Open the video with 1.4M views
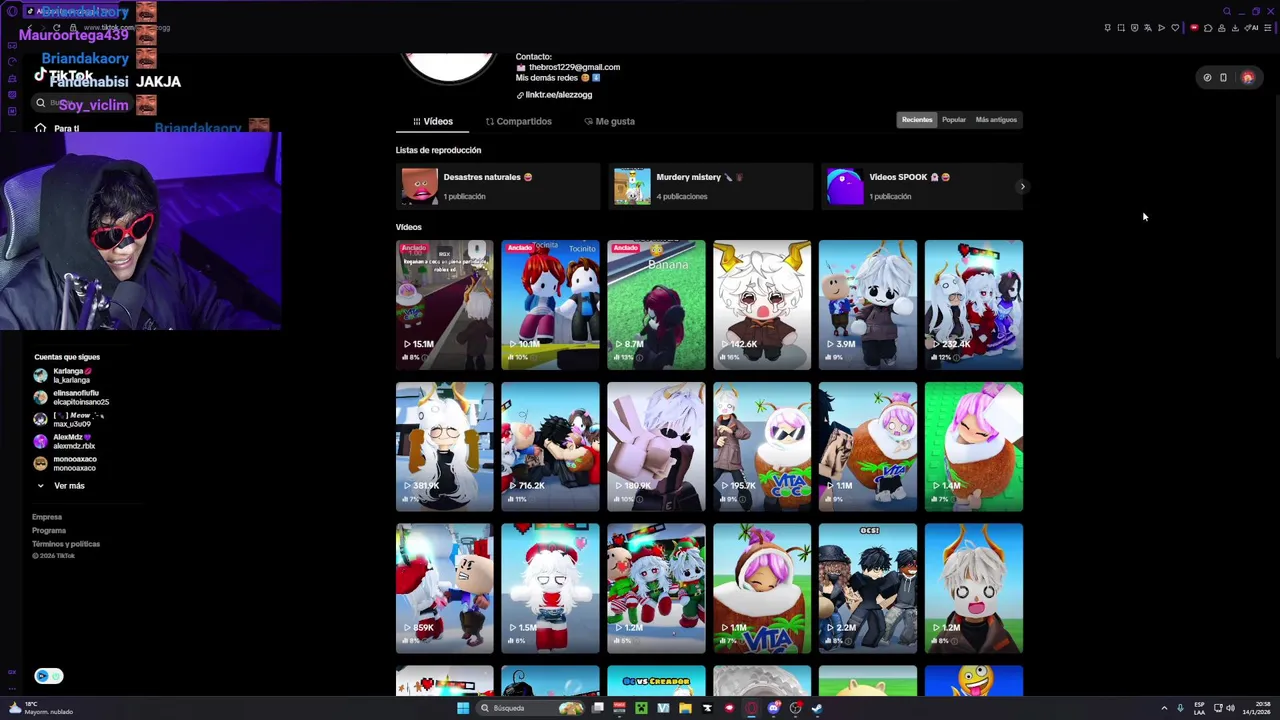 click(974, 447)
